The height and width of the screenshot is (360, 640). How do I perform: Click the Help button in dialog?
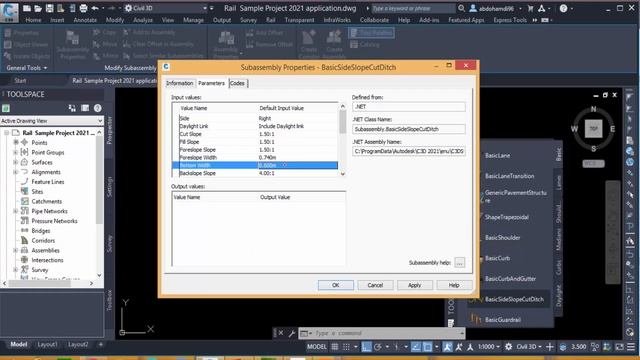(454, 285)
